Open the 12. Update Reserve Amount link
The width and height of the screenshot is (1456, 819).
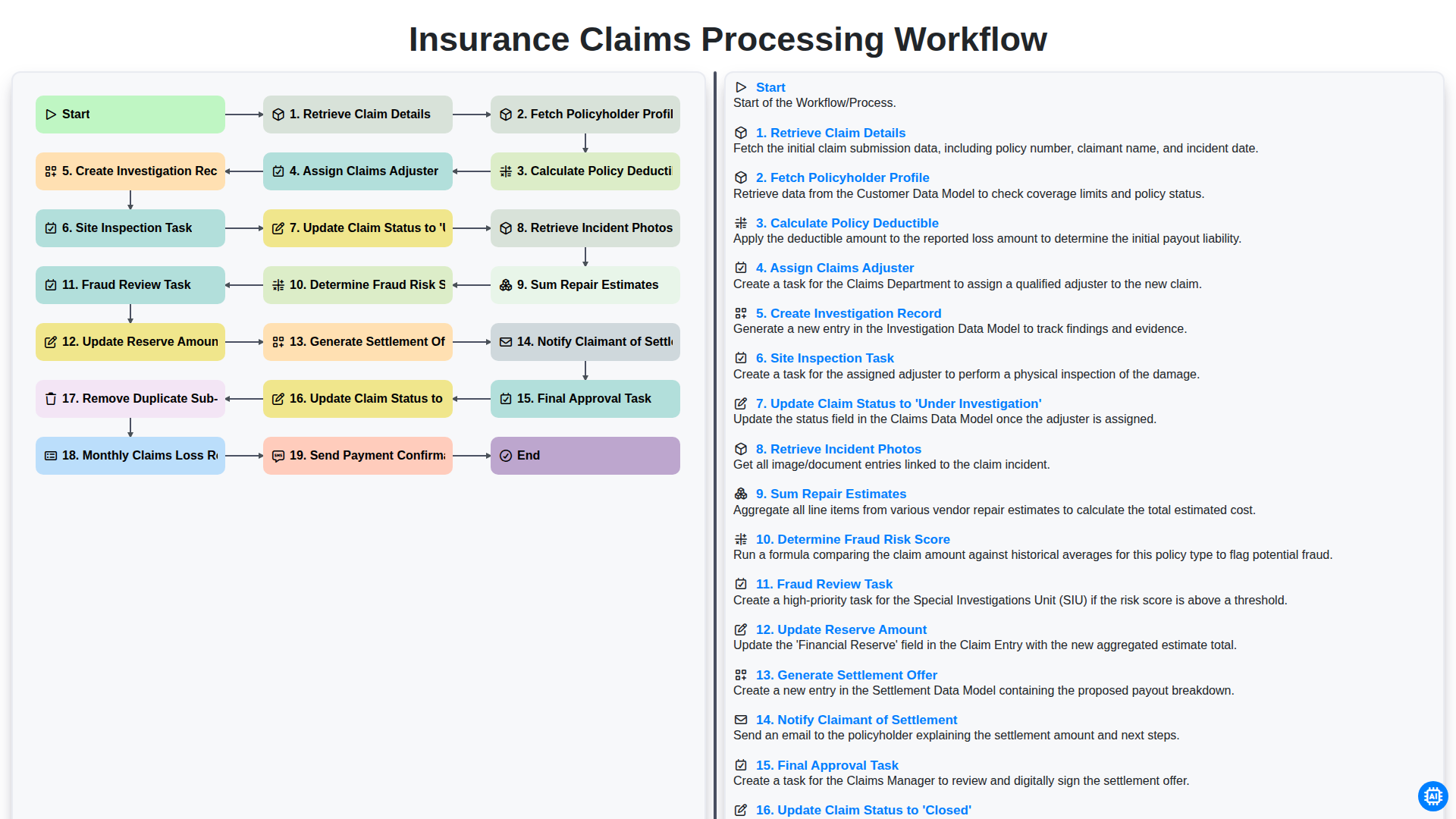tap(841, 629)
